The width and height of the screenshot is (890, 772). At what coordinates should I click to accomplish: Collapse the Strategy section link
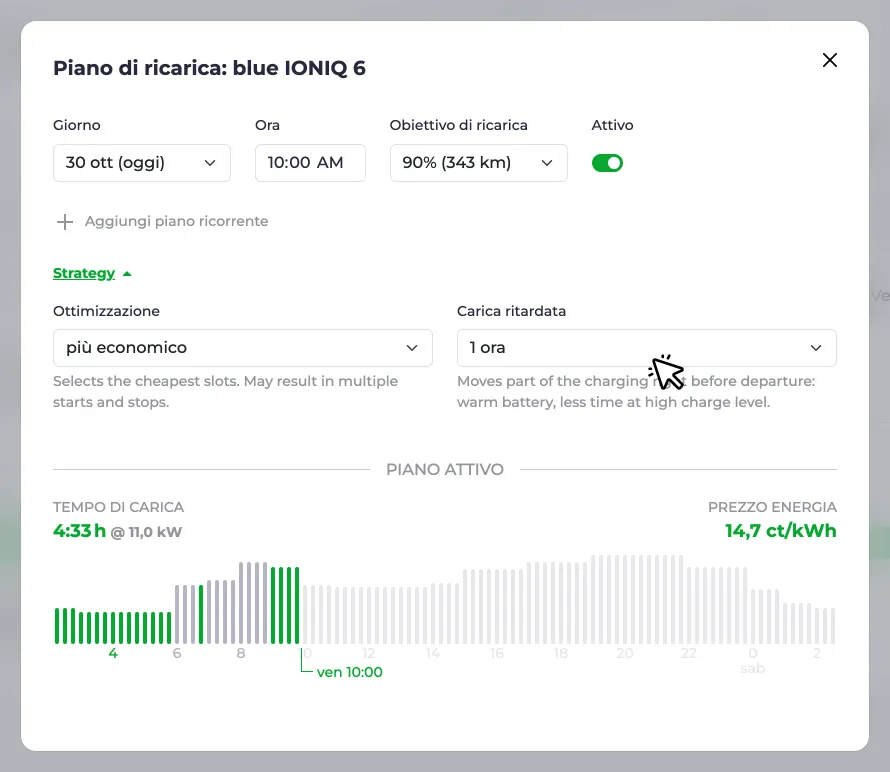(x=84, y=274)
